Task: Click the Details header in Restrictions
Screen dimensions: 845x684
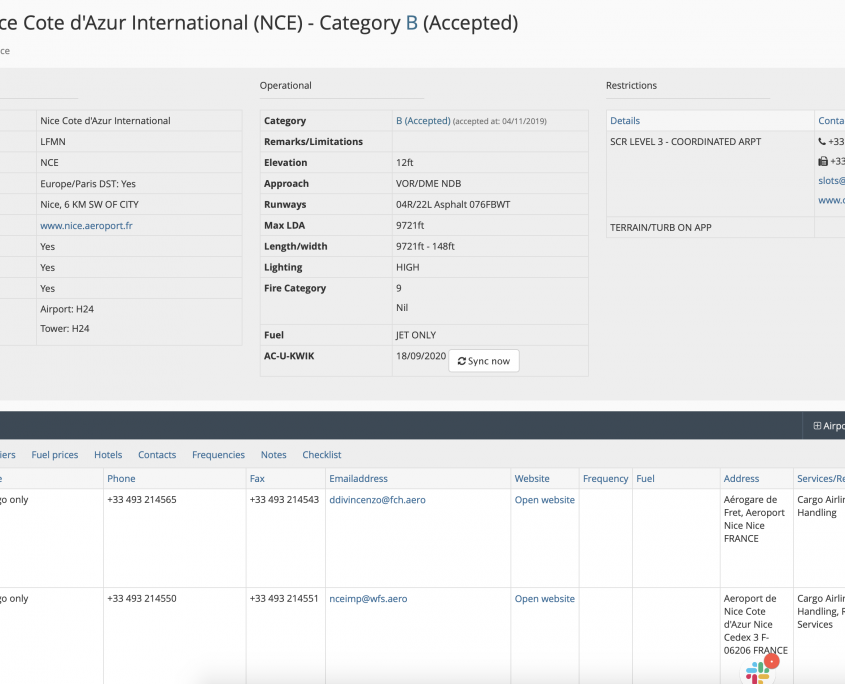Action: point(625,121)
